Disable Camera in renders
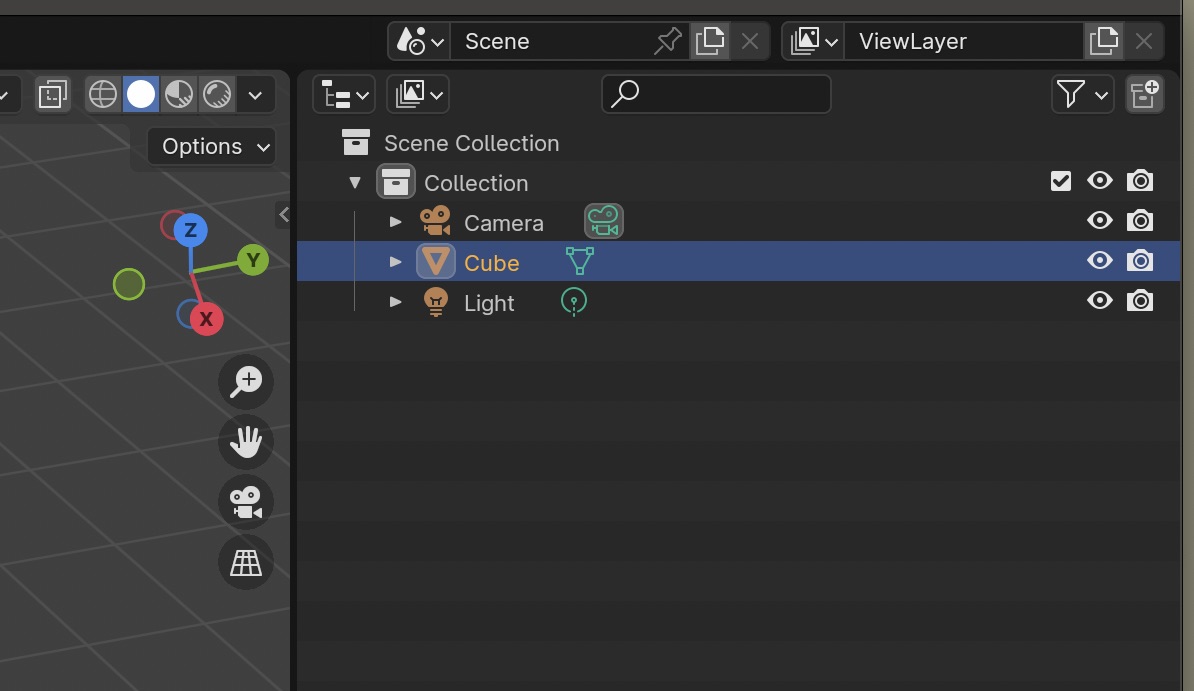Viewport: 1194px width, 691px height. (x=1140, y=221)
